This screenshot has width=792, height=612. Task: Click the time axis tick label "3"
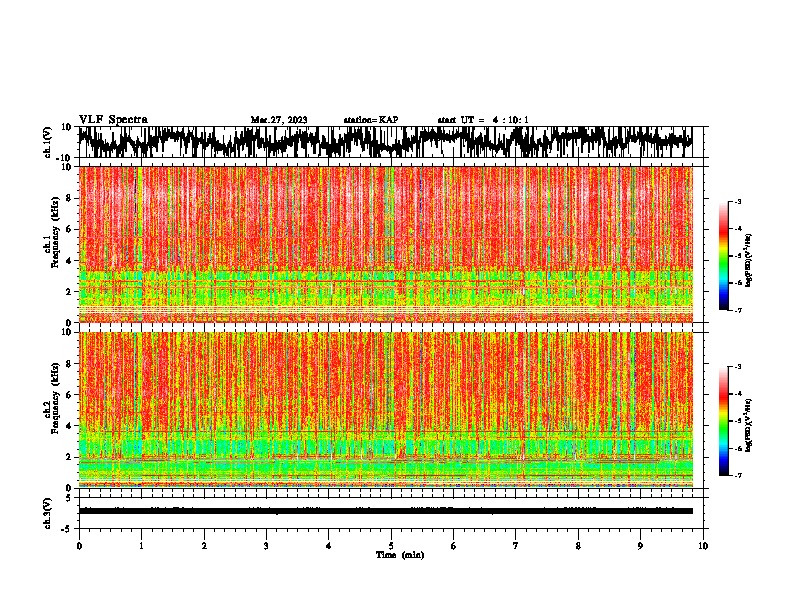(266, 546)
